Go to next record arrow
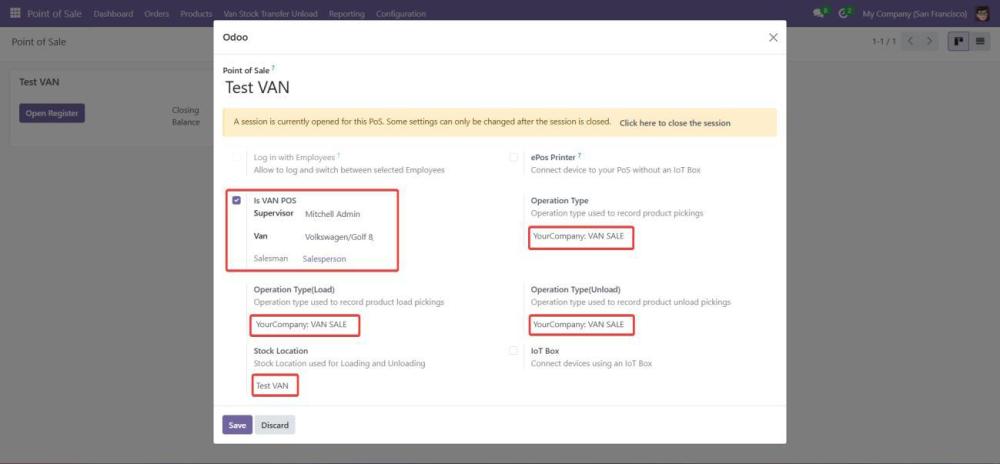Screen dimensions: 1000x464 tap(930, 42)
